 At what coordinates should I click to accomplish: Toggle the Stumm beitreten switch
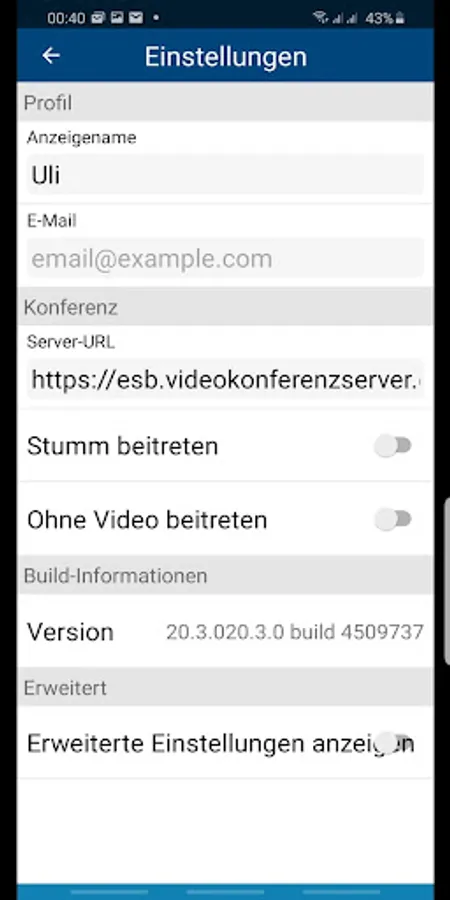point(393,446)
